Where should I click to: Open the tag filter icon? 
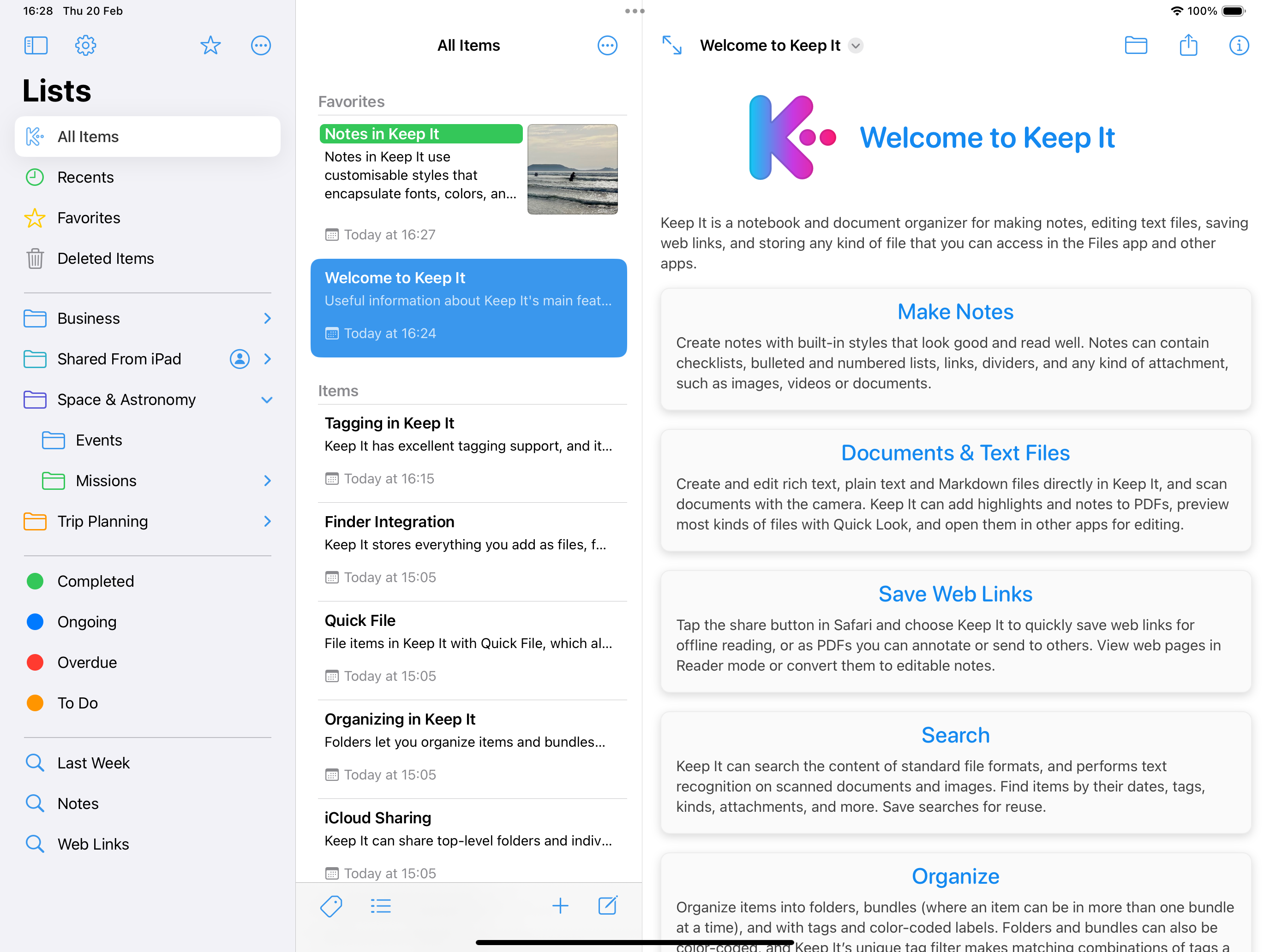click(x=331, y=906)
